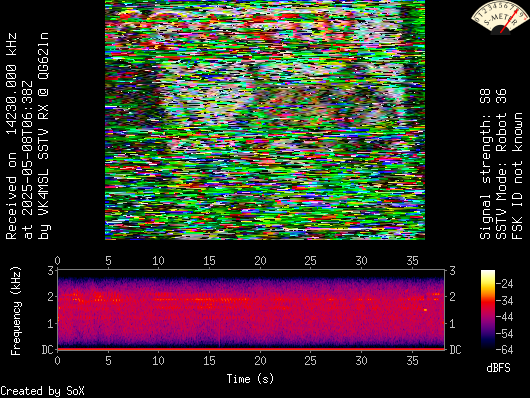Click the S-meter gauge icon
This screenshot has height=398, width=530.
500,17
